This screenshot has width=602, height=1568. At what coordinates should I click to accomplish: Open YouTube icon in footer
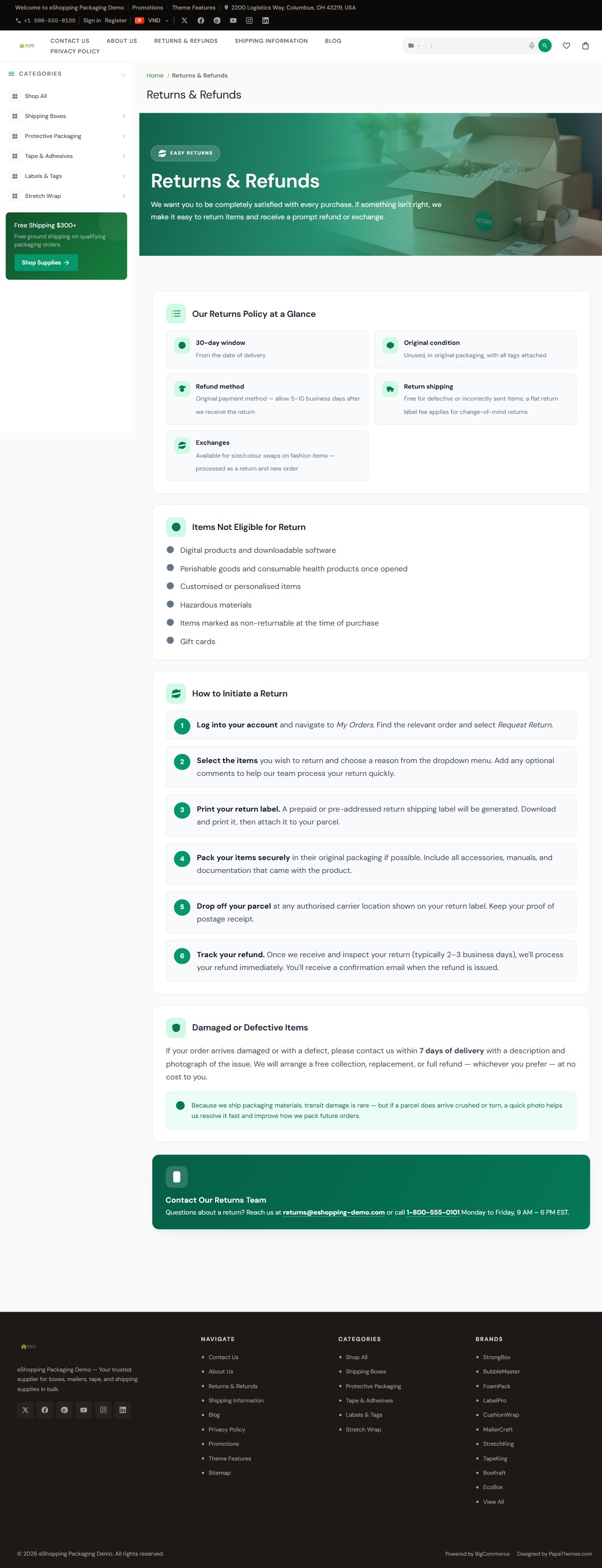pos(83,1410)
